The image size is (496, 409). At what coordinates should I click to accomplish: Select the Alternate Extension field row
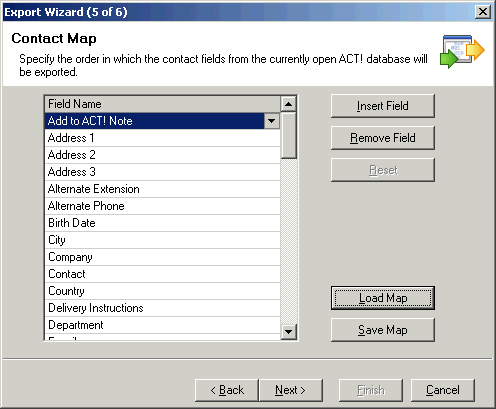(x=162, y=189)
